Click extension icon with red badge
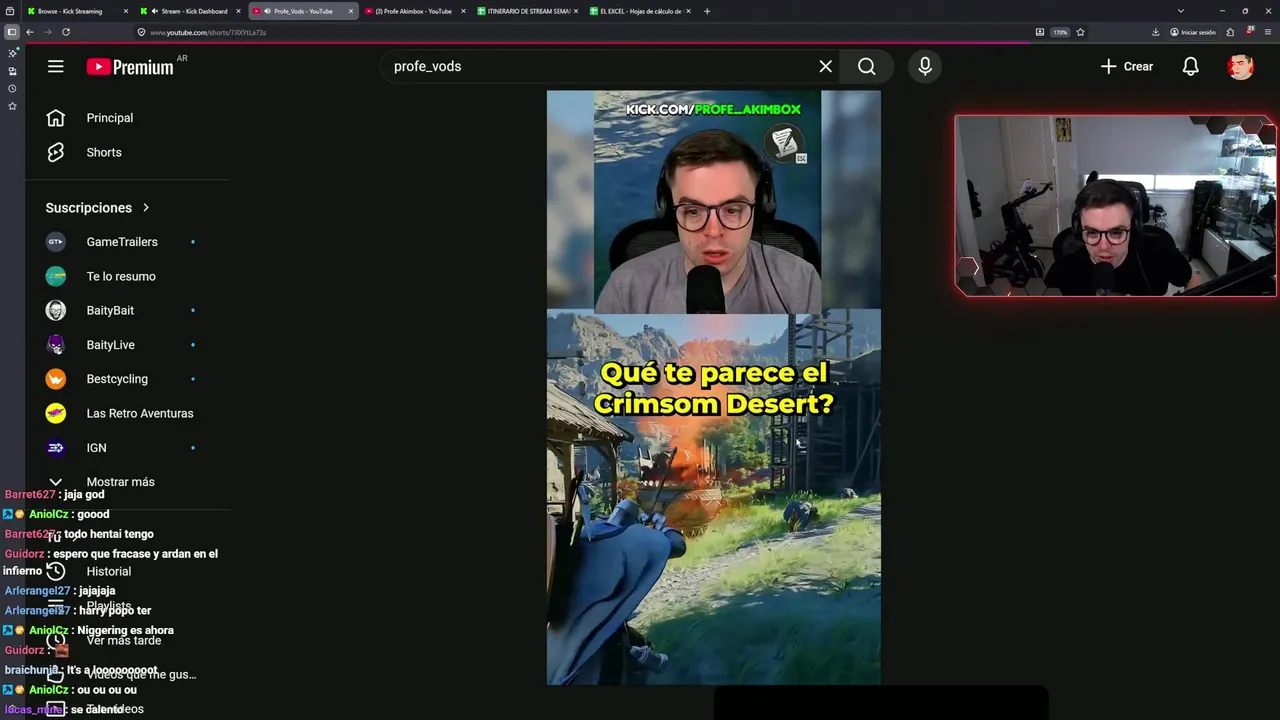The image size is (1280, 720). click(1249, 32)
